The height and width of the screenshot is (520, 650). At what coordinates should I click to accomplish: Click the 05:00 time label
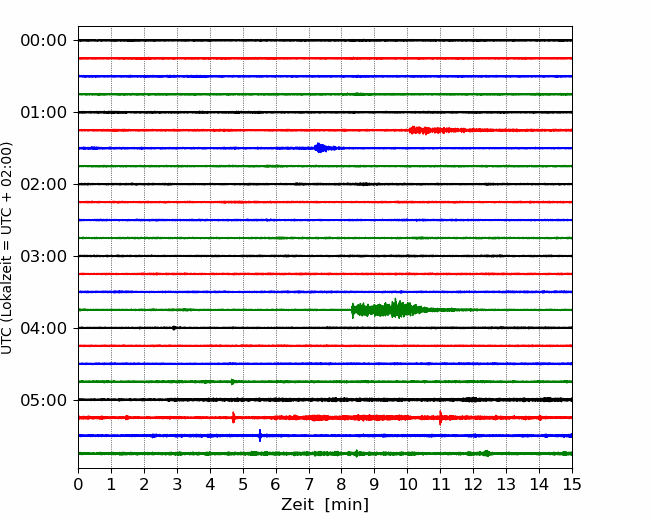coord(44,400)
